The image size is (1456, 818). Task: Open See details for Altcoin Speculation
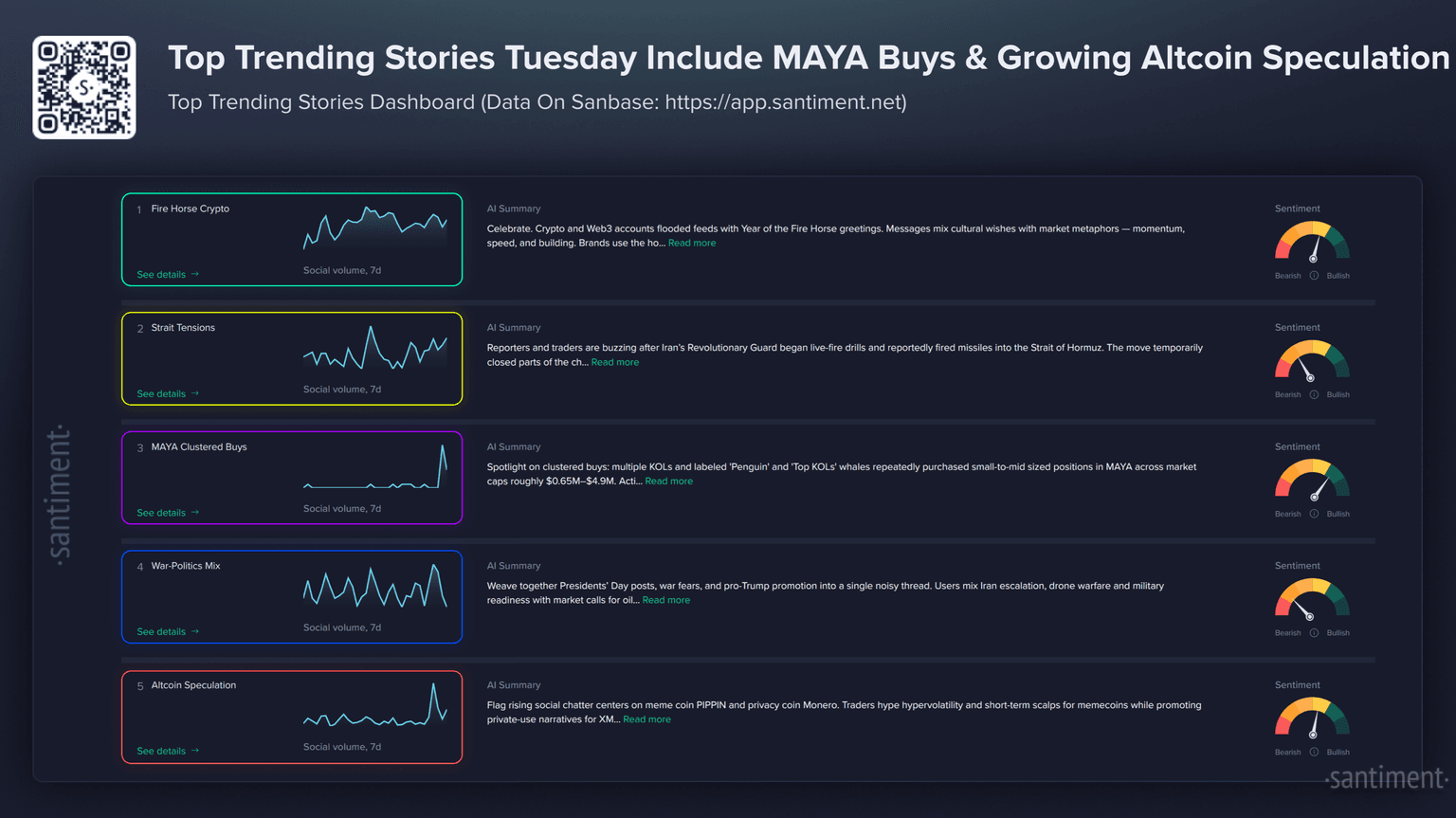tap(168, 752)
